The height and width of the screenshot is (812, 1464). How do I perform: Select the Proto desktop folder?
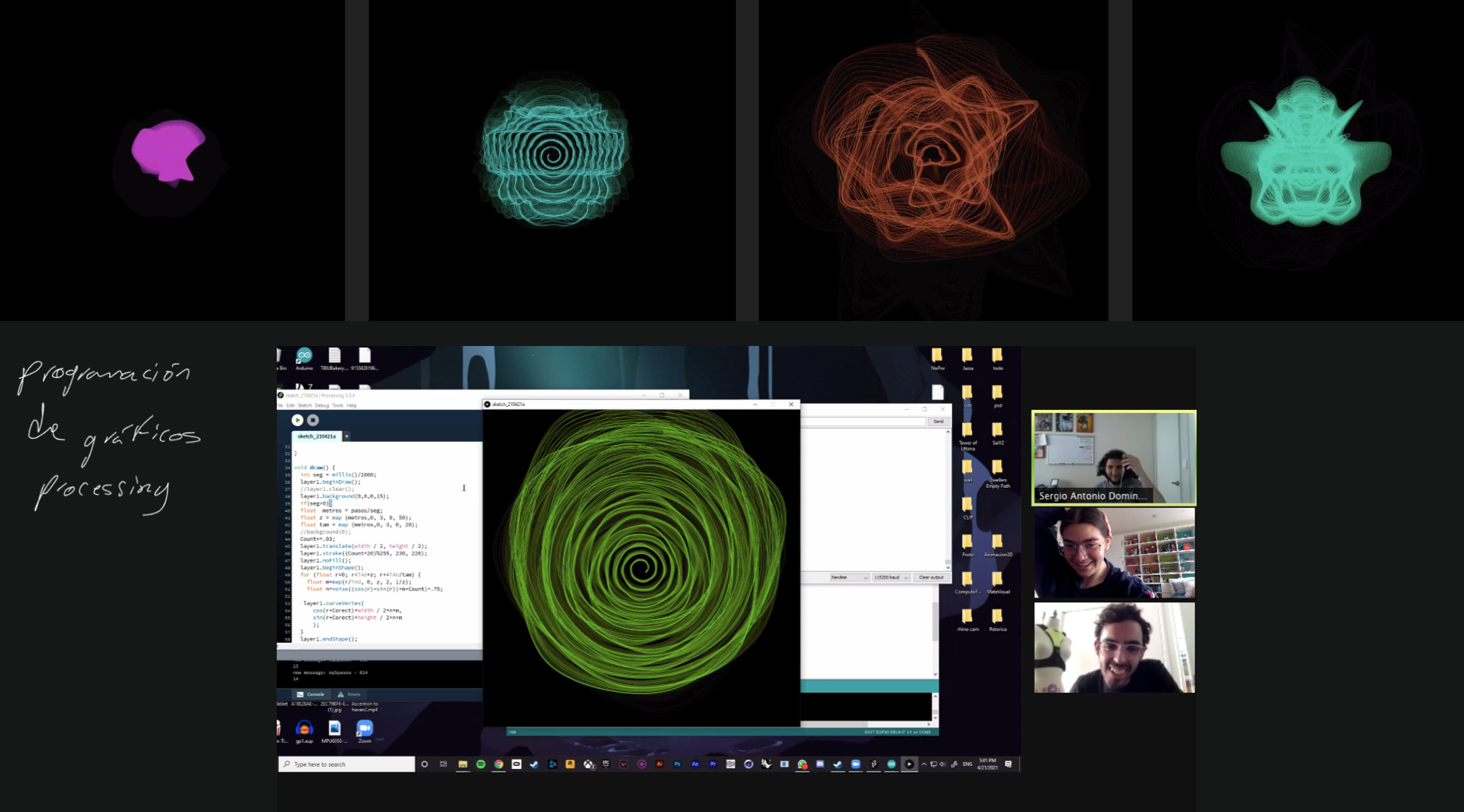[x=967, y=545]
